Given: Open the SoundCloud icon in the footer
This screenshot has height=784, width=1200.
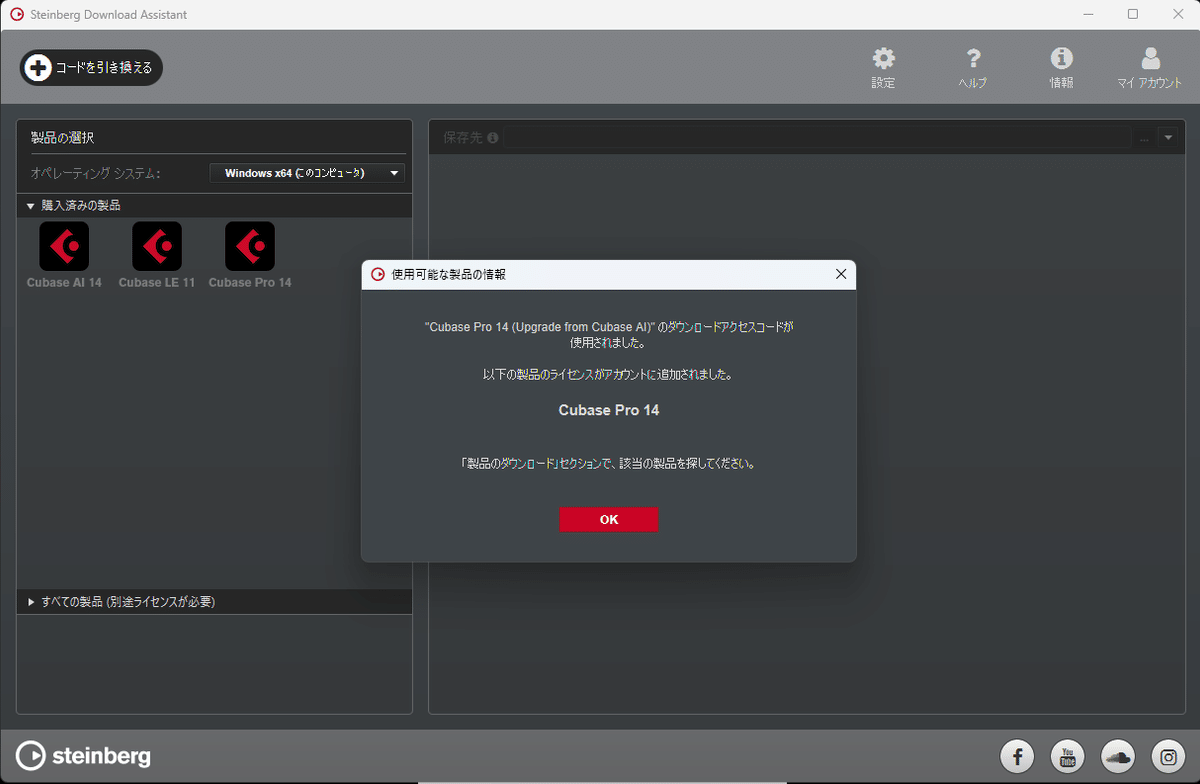Looking at the screenshot, I should click(x=1117, y=756).
